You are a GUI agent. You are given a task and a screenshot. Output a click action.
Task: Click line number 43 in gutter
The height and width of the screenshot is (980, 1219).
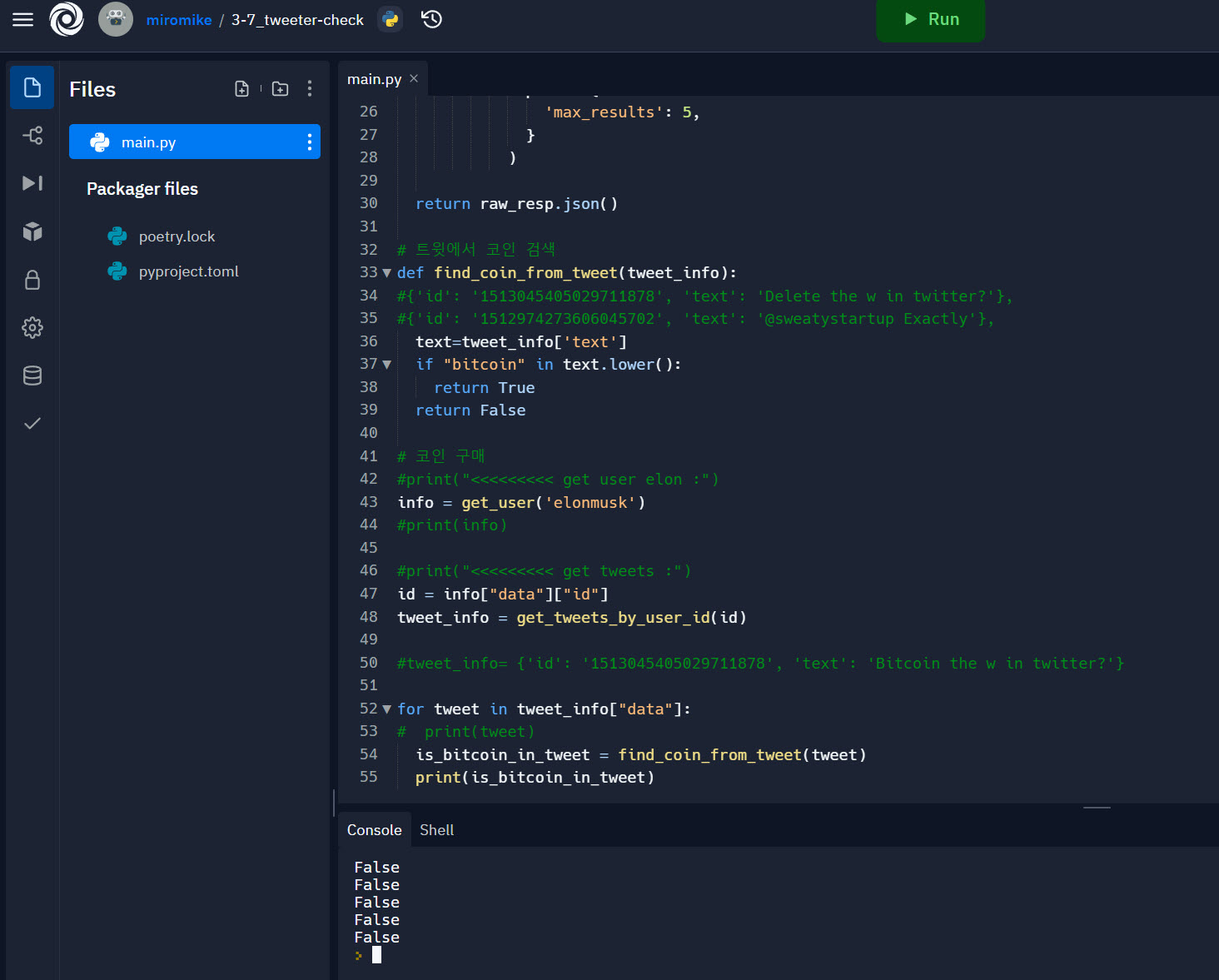point(369,502)
